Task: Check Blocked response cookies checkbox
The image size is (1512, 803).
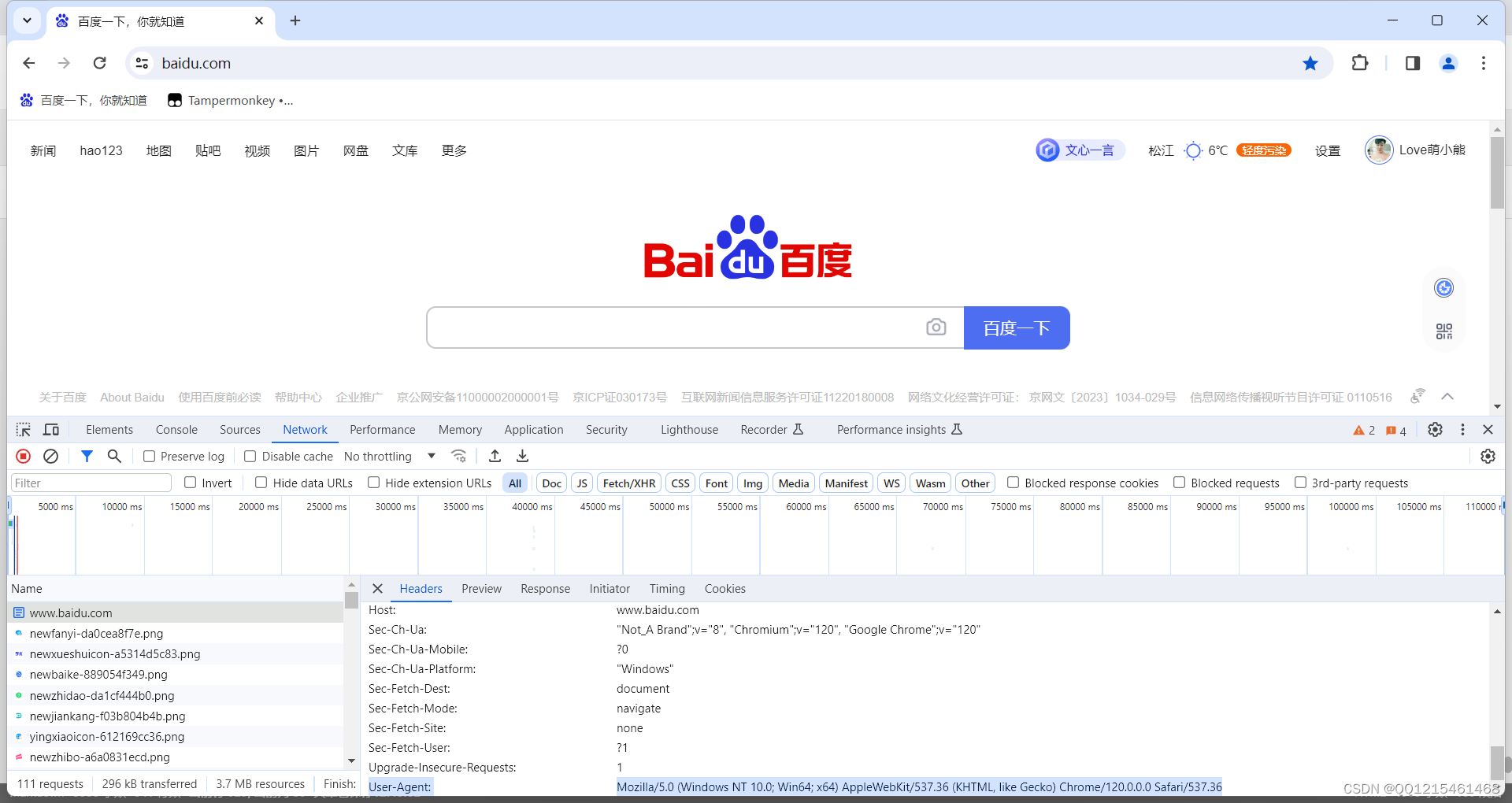Action: [x=1013, y=483]
